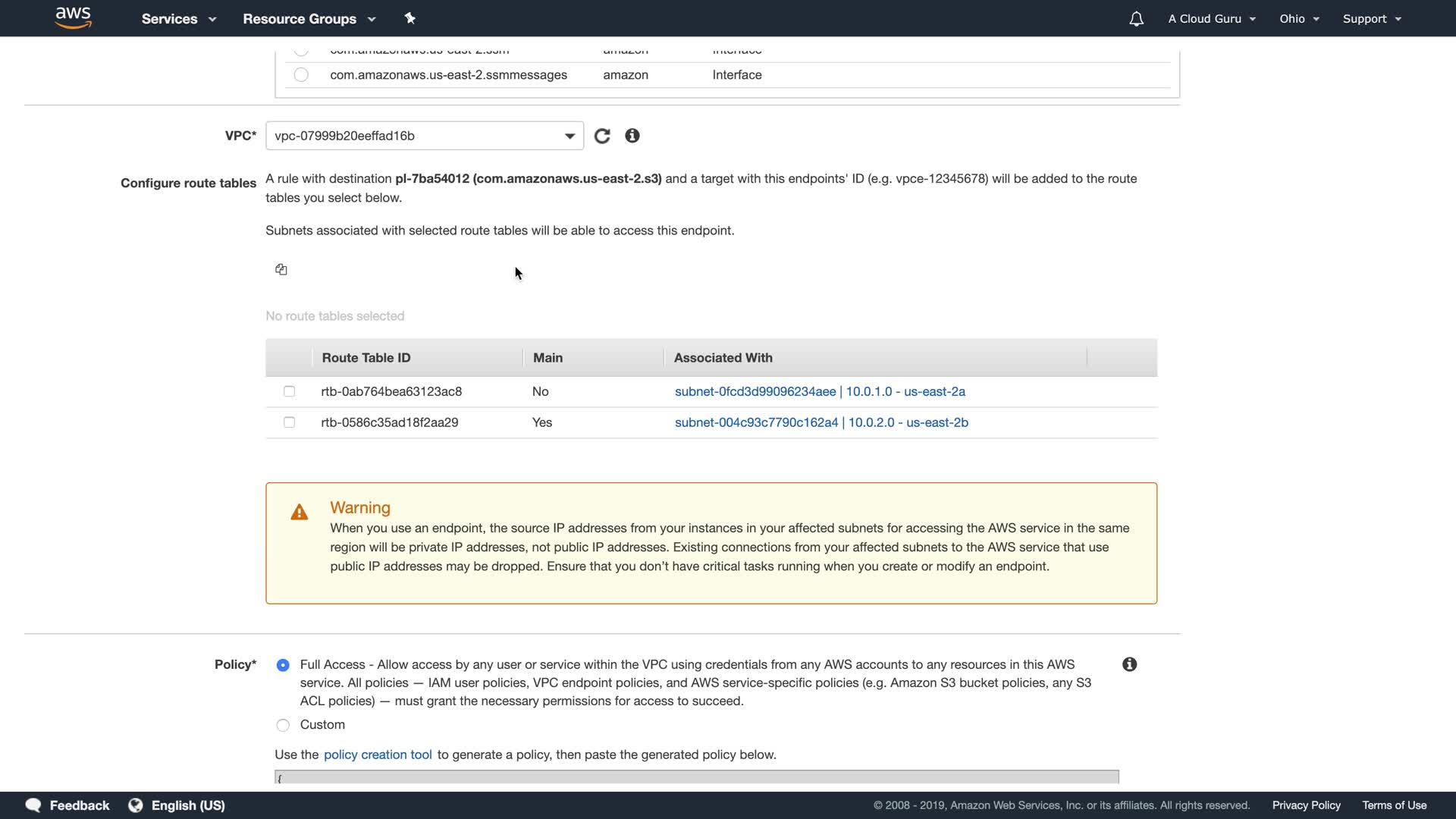Refresh the VPC list
Viewport: 1456px width, 819px height.
602,136
